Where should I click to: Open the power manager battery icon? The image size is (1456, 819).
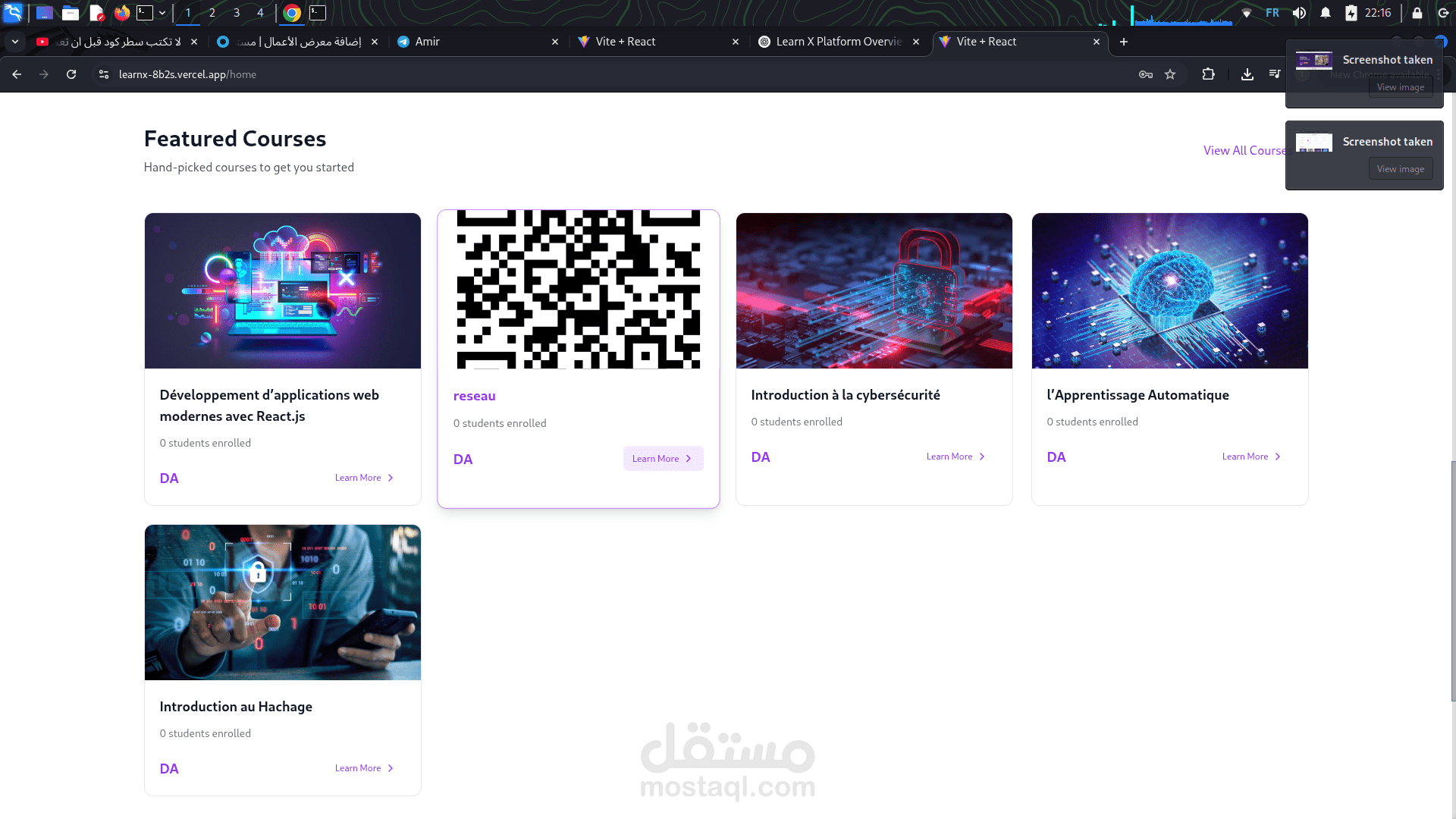(x=1351, y=13)
